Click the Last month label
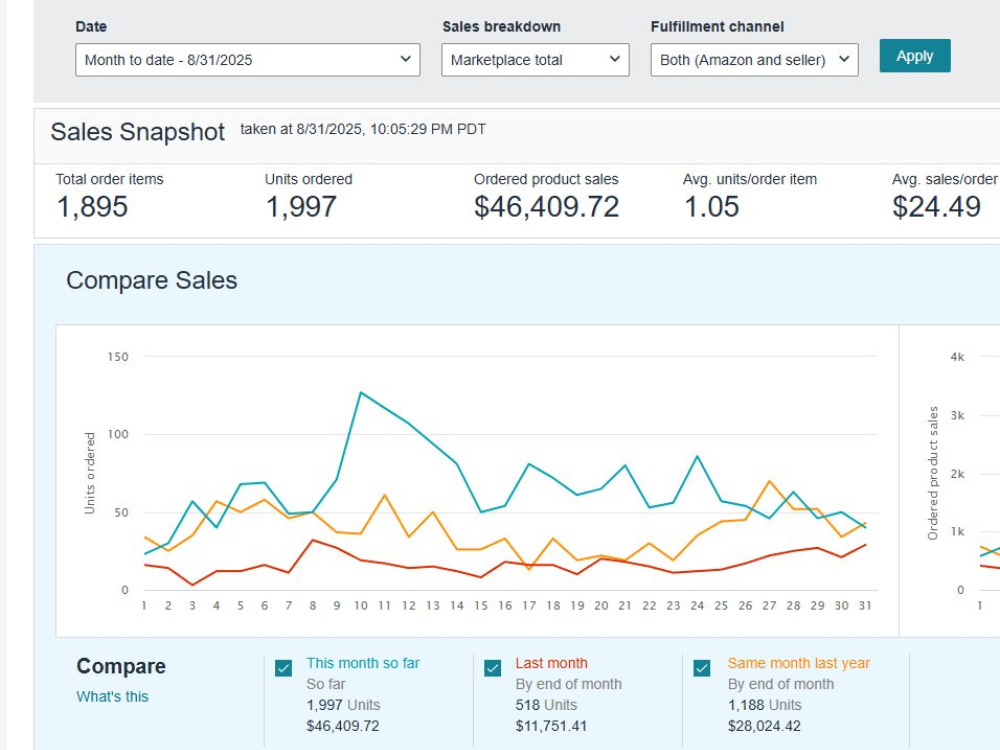The width and height of the screenshot is (1000, 750). click(552, 663)
